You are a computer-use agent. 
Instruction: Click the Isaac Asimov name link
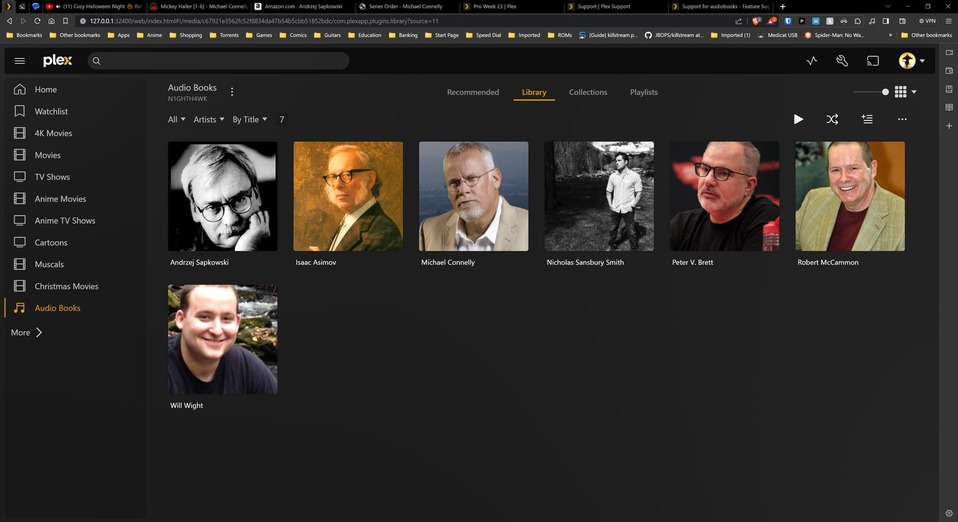click(316, 262)
